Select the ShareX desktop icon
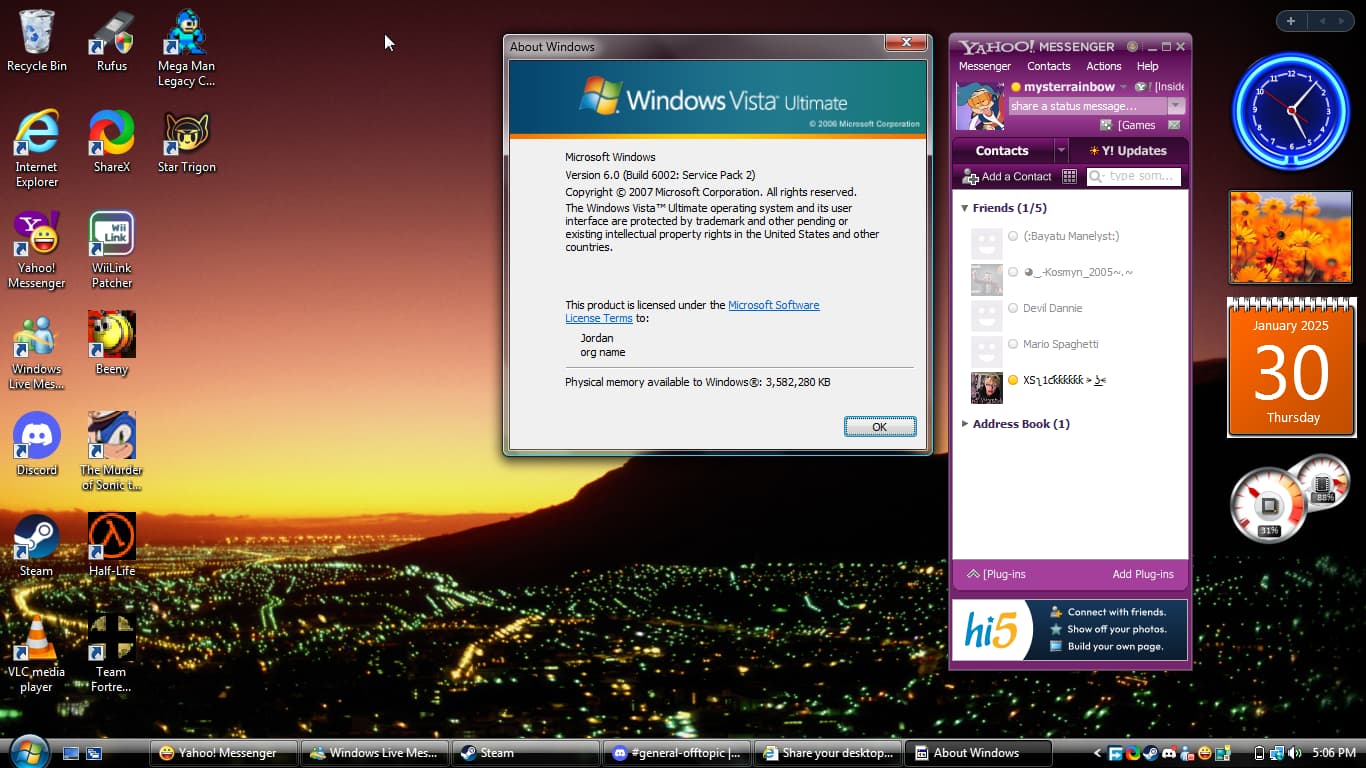1366x768 pixels. 112,141
